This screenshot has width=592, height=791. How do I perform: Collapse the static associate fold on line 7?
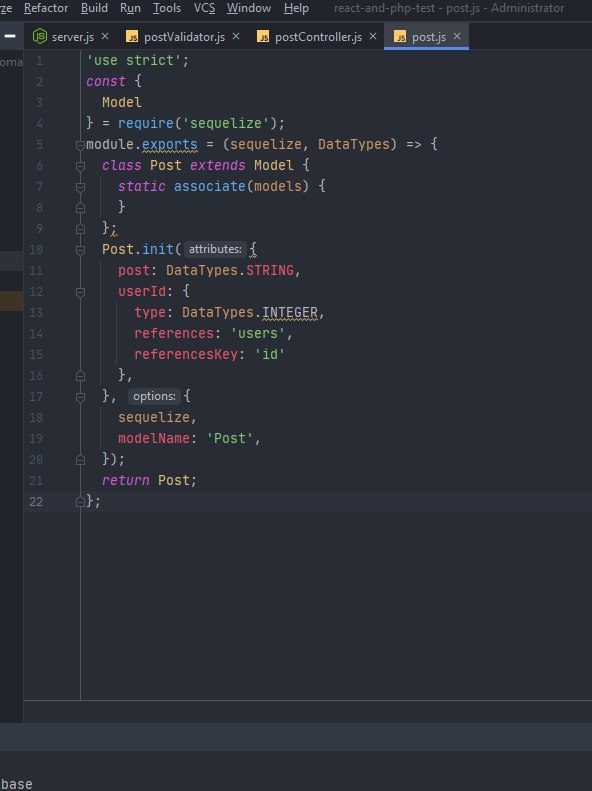point(80,187)
